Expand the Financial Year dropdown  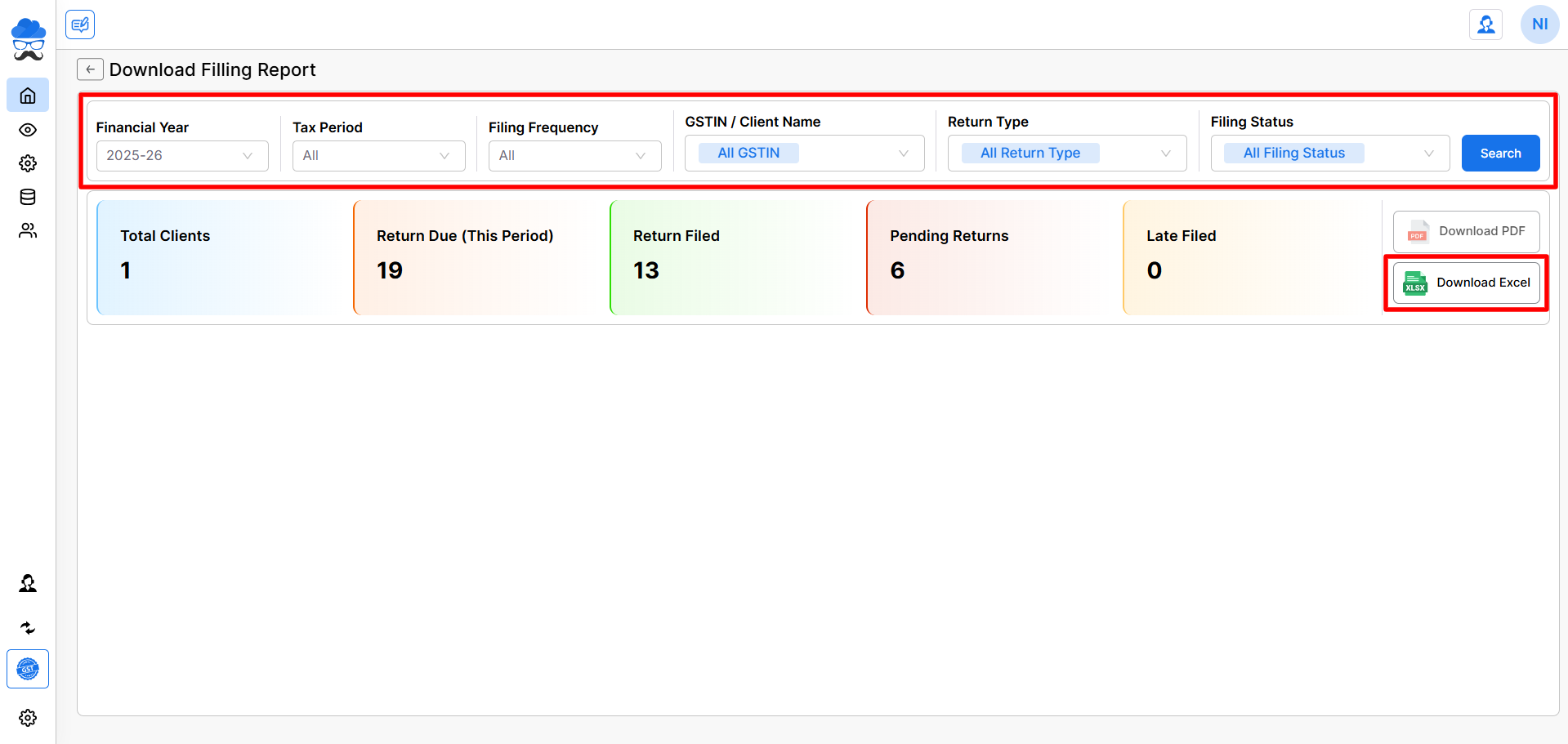(182, 156)
